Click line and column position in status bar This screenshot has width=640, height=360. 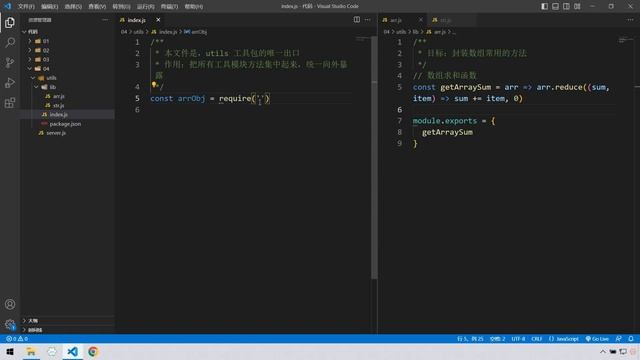pos(470,339)
